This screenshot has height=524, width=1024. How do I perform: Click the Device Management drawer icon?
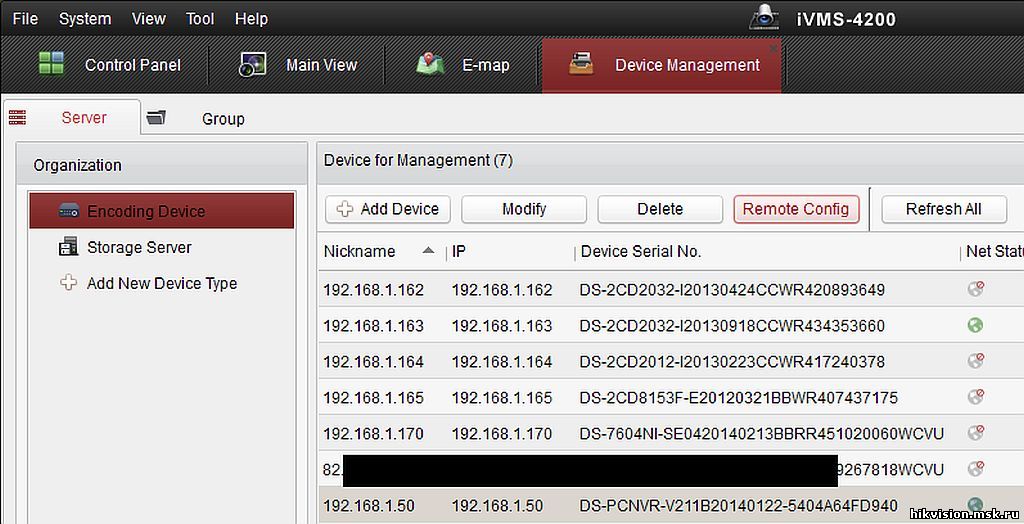[x=581, y=63]
